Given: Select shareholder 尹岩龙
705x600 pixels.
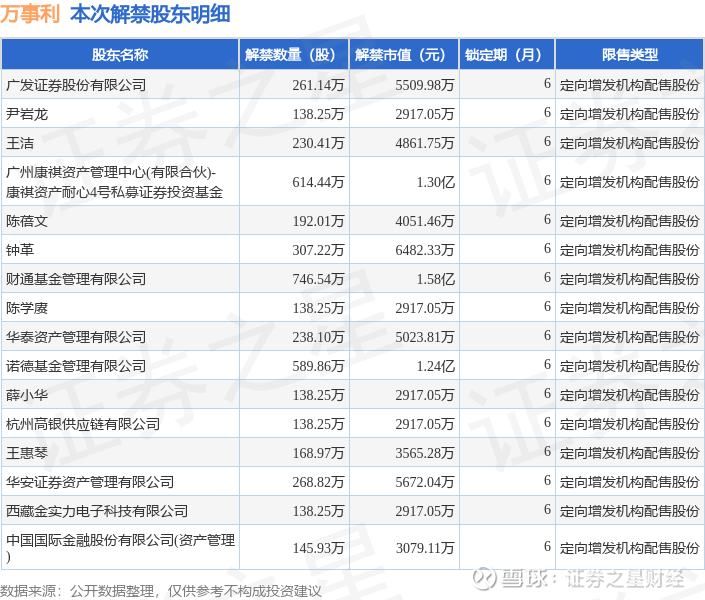Looking at the screenshot, I should pyautogui.click(x=27, y=114).
